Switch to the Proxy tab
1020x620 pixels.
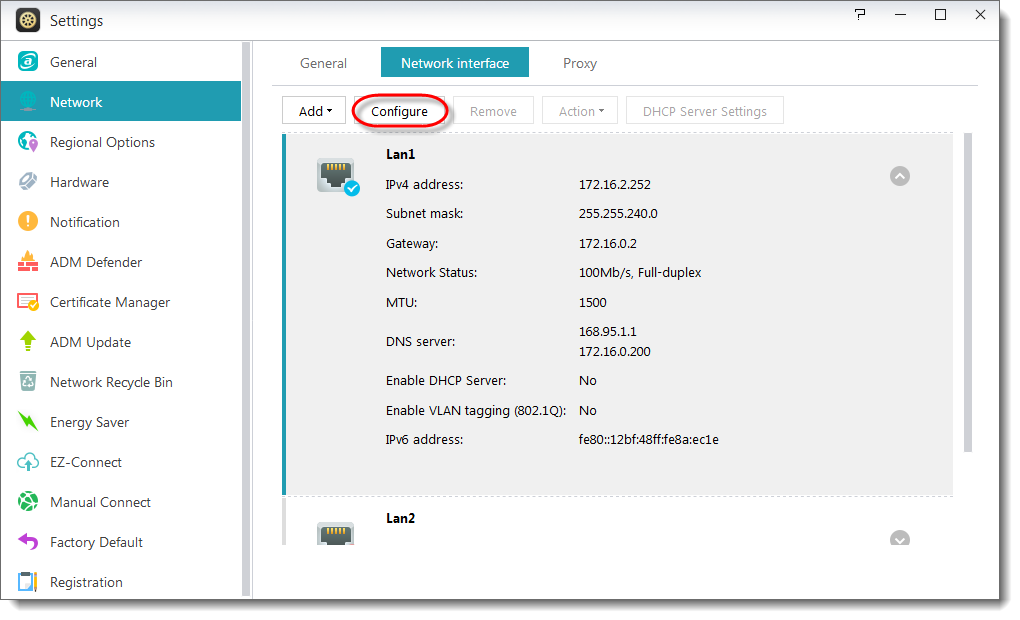[x=579, y=62]
